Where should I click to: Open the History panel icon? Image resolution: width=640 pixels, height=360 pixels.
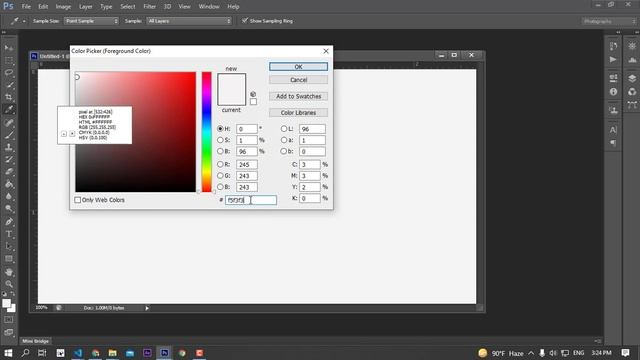[613, 46]
